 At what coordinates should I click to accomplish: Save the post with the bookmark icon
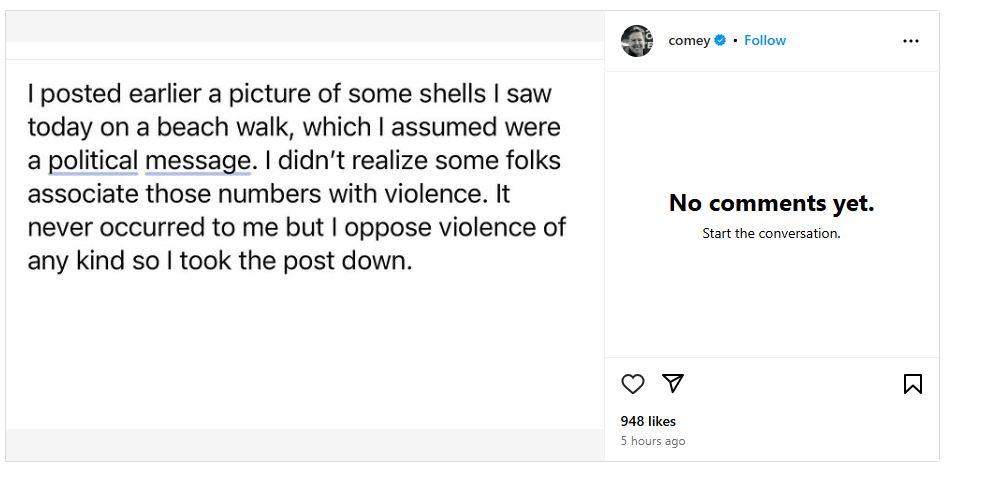point(912,384)
